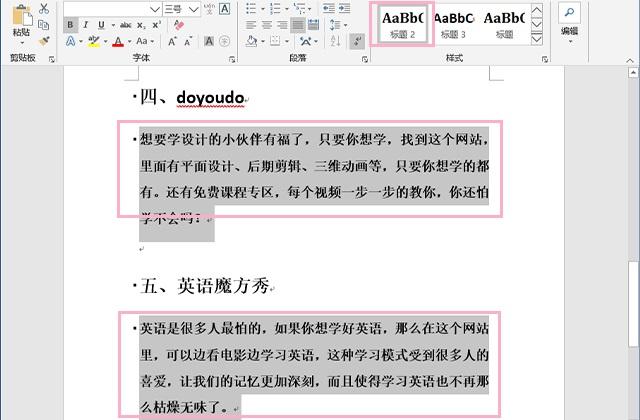Apply character border icon (framed A)
This screenshot has width=640, height=420.
(x=224, y=9)
